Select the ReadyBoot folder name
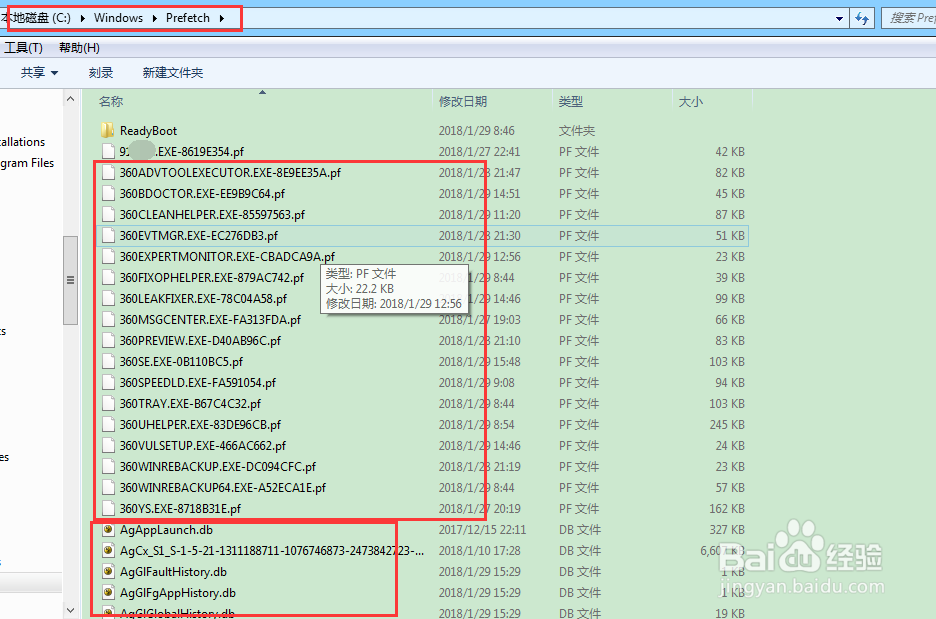Screen dimensions: 936x619 point(148,131)
